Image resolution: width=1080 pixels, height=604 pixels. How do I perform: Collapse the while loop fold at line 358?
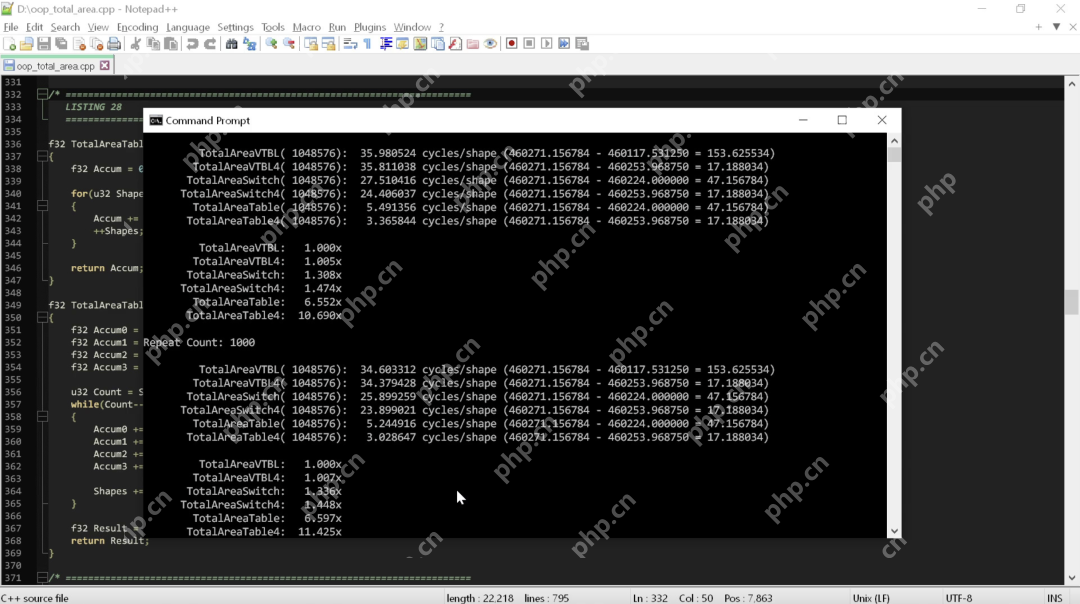click(x=42, y=417)
